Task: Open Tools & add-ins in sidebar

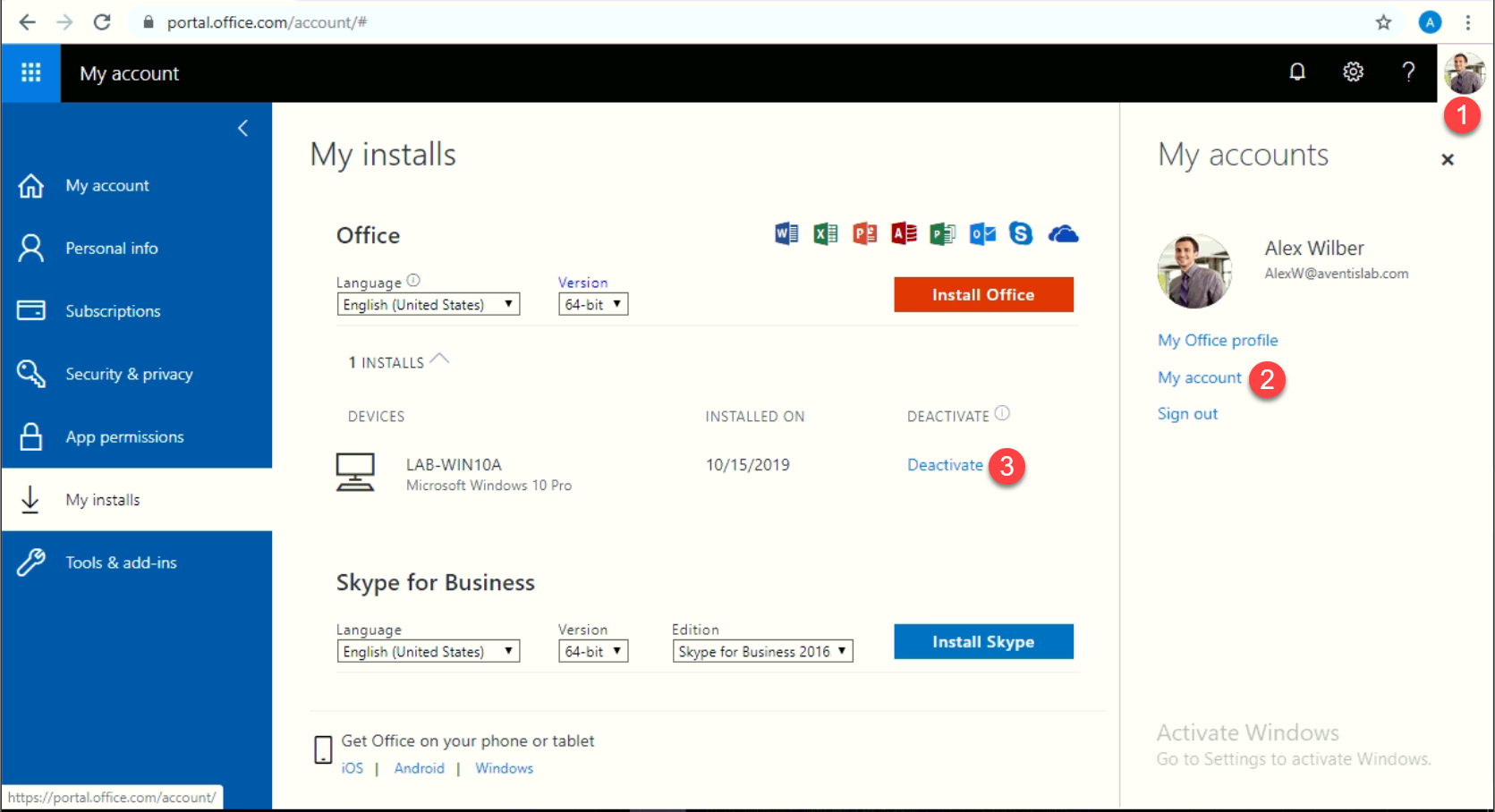Action: [x=136, y=562]
